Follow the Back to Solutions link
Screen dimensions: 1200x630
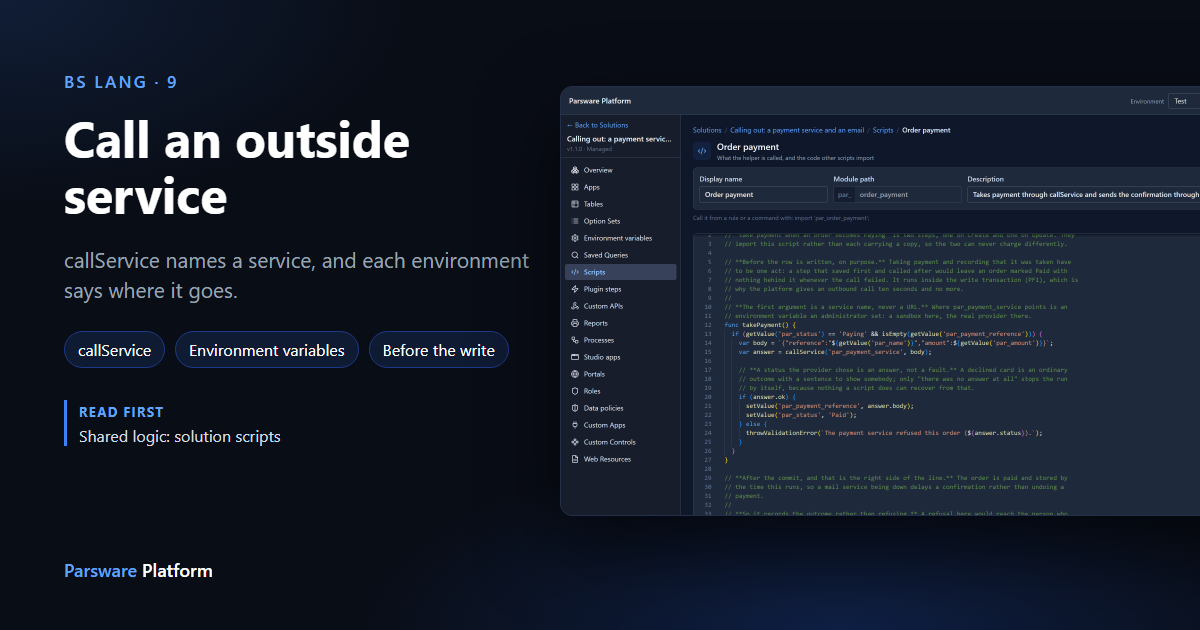tap(598, 125)
